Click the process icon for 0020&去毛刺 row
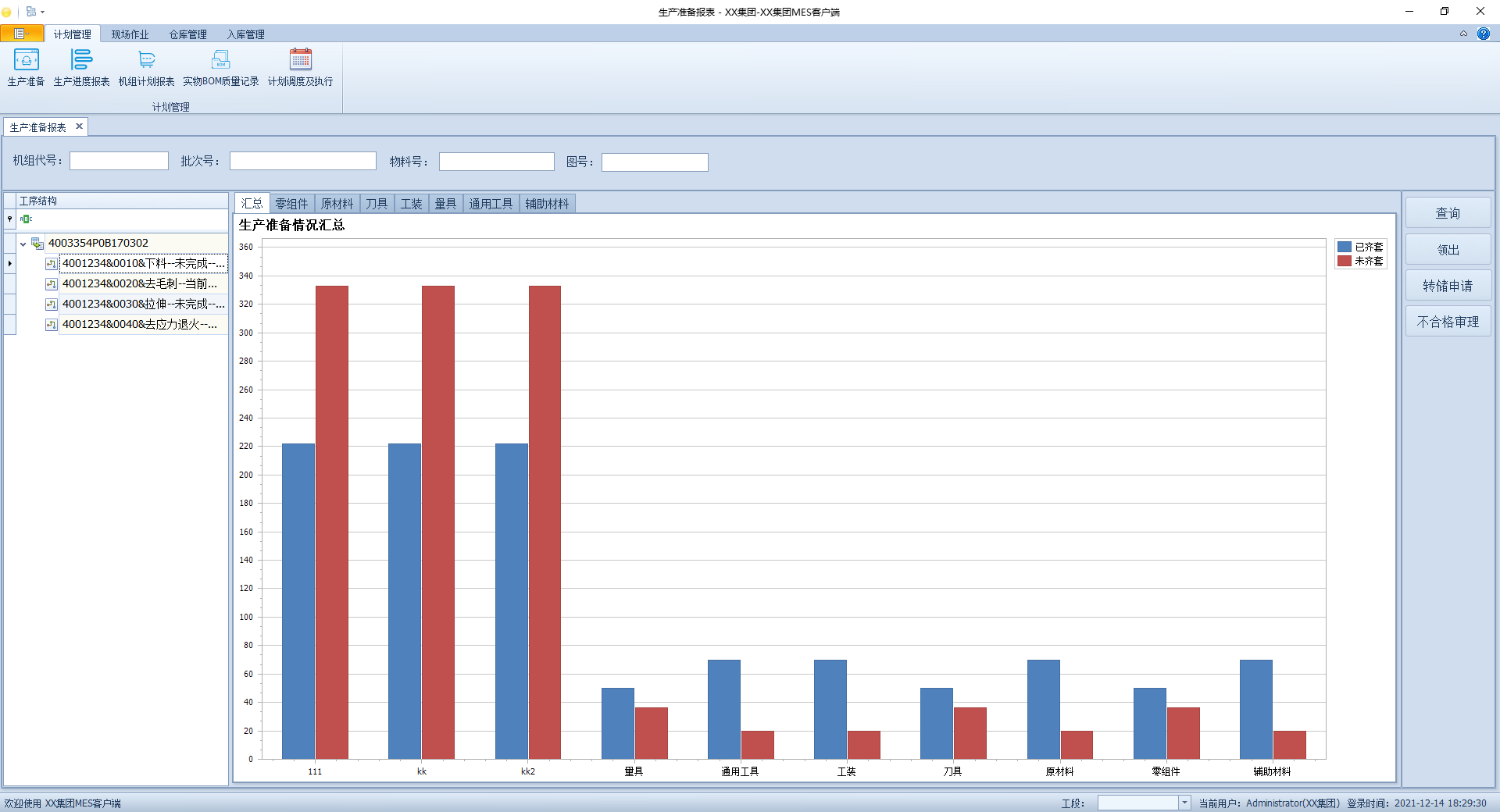This screenshot has height=812, width=1500. coord(52,284)
